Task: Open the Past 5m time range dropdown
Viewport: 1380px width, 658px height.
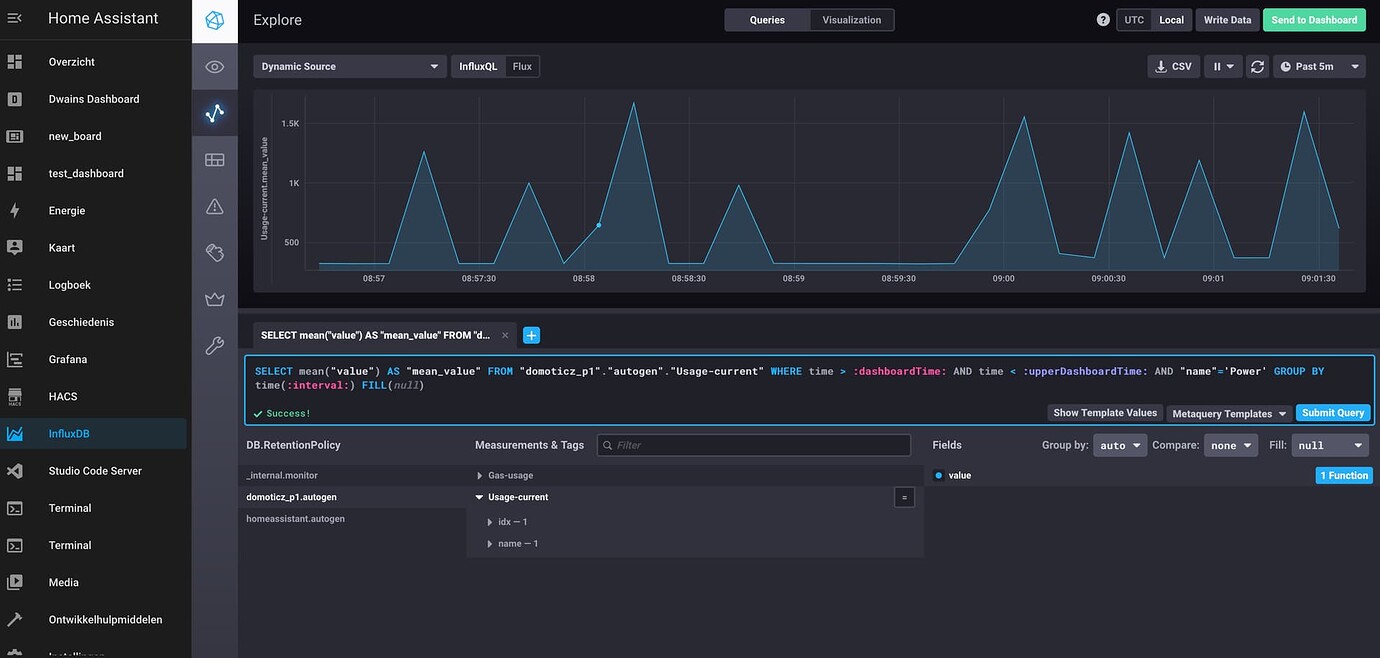Action: pos(1319,65)
